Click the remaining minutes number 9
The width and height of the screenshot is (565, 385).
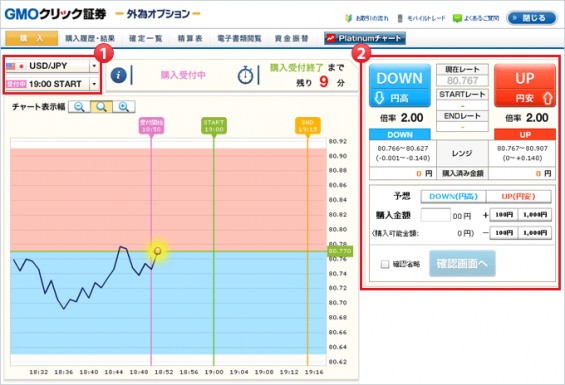(324, 81)
